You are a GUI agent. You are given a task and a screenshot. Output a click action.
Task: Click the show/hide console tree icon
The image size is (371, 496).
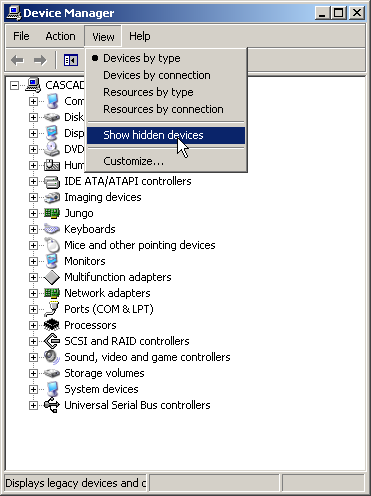[x=71, y=60]
